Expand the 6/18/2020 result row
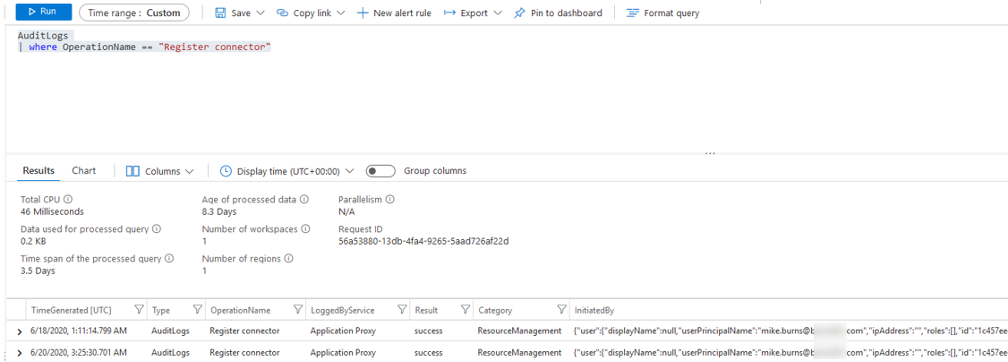This screenshot has width=1008, height=362. click(19, 332)
